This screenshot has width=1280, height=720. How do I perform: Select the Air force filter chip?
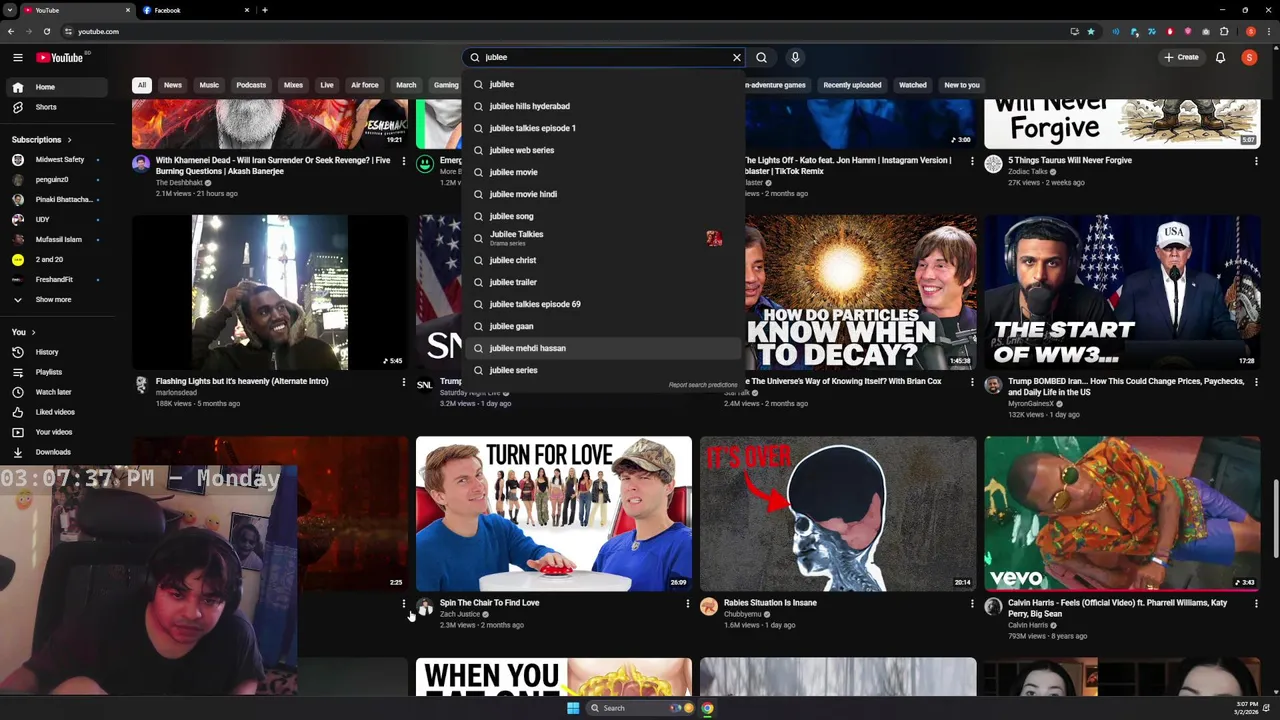tap(365, 85)
